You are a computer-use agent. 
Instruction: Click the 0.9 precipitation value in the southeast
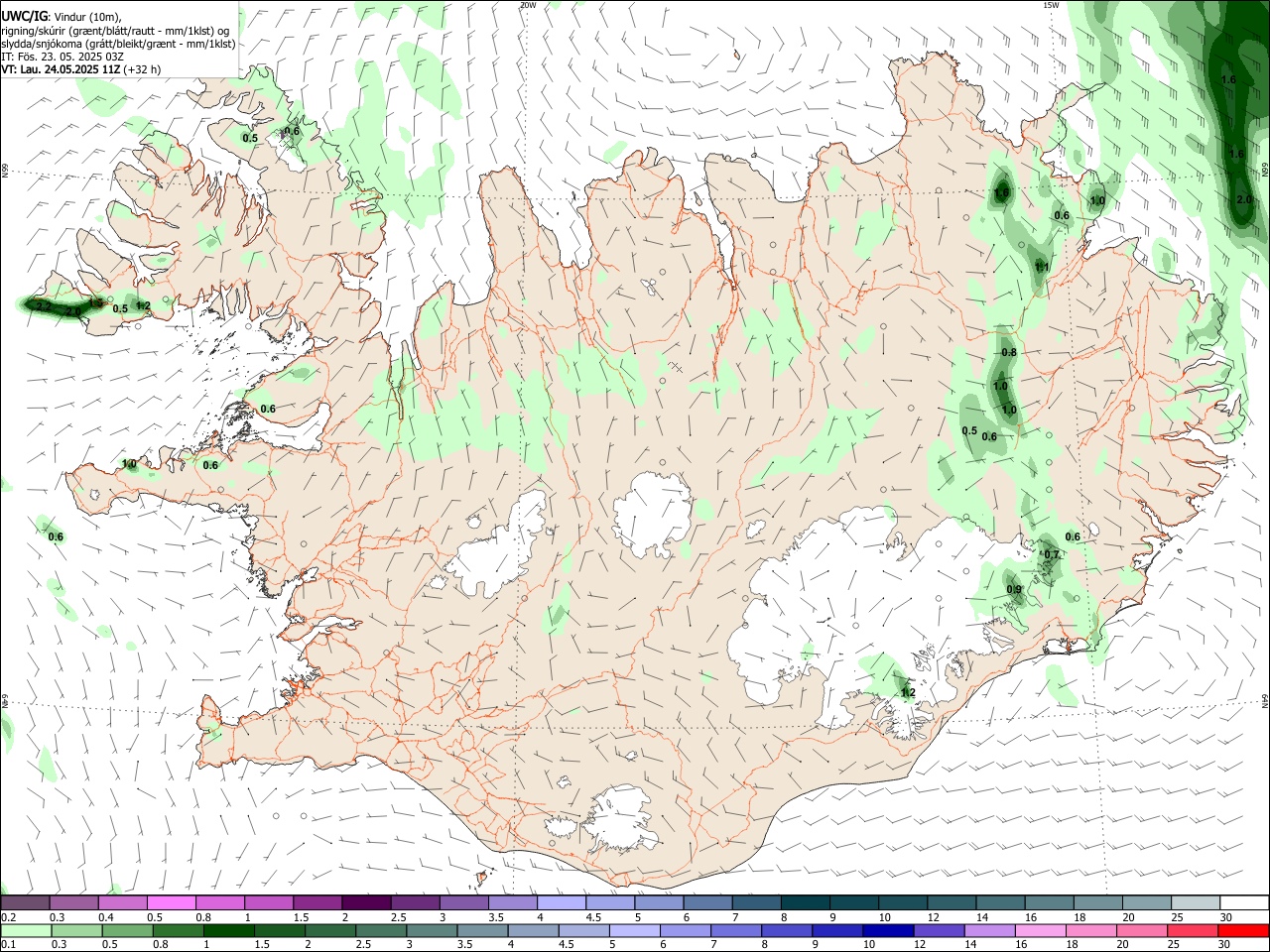click(x=1014, y=590)
